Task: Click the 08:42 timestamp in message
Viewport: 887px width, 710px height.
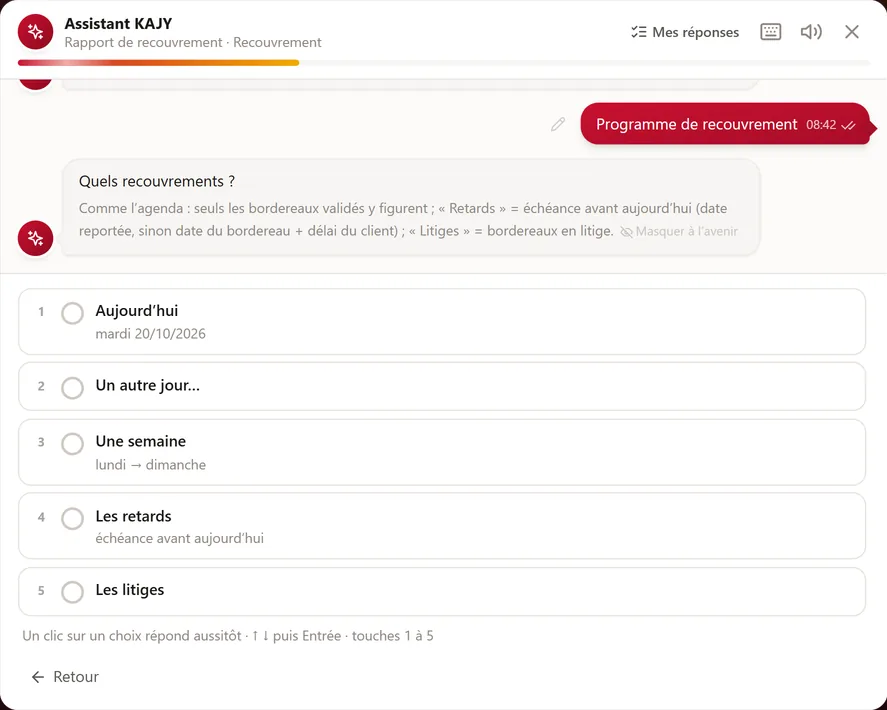Action: (821, 125)
